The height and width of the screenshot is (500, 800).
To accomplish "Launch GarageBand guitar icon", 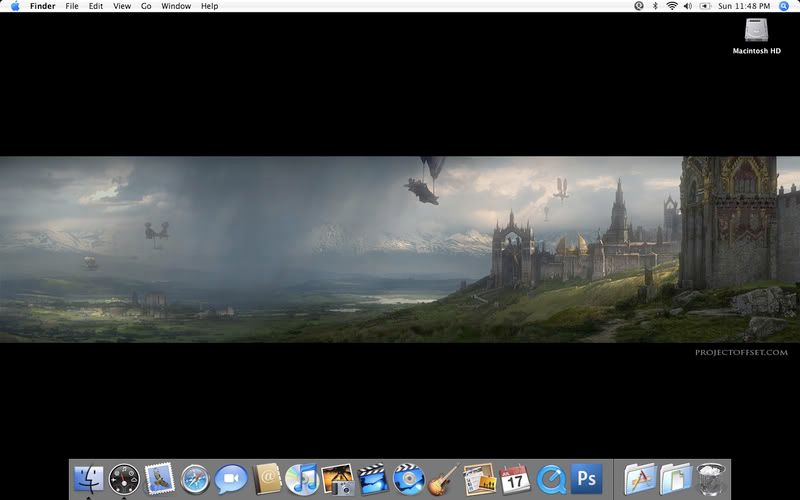I will pyautogui.click(x=443, y=479).
